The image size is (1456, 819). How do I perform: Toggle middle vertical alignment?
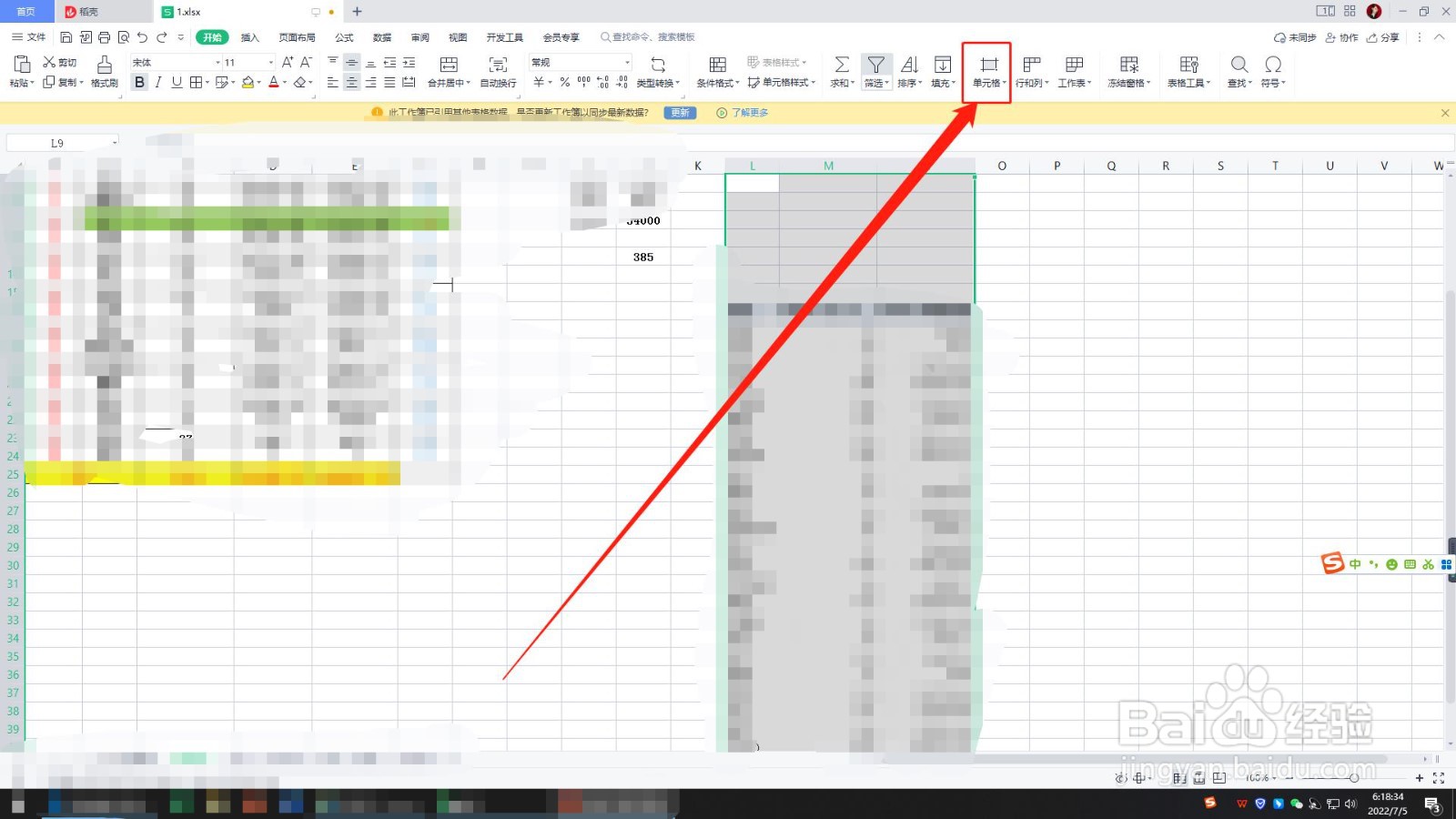coord(351,62)
